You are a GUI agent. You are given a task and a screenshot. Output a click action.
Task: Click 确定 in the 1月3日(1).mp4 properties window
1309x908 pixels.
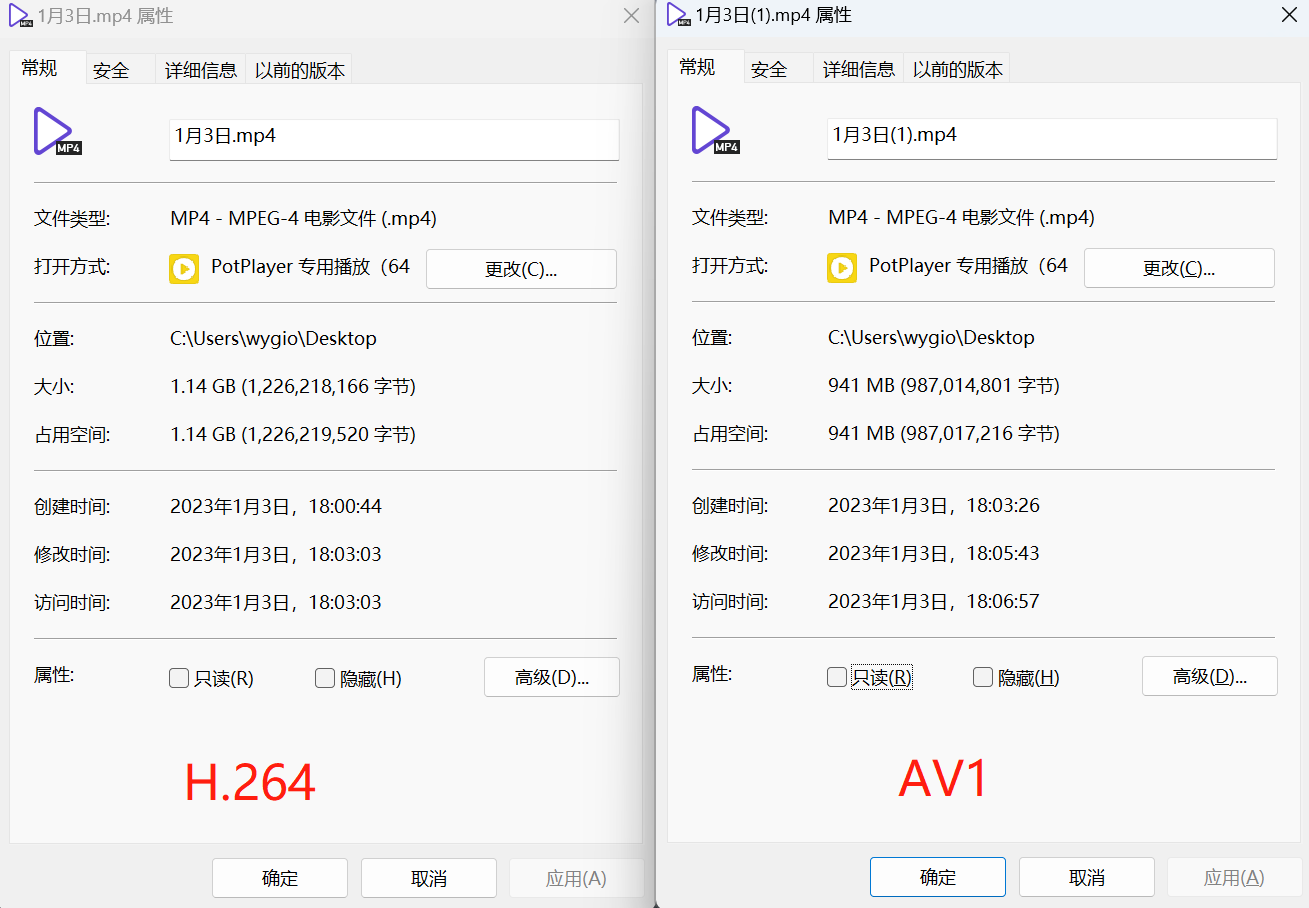coord(938,877)
